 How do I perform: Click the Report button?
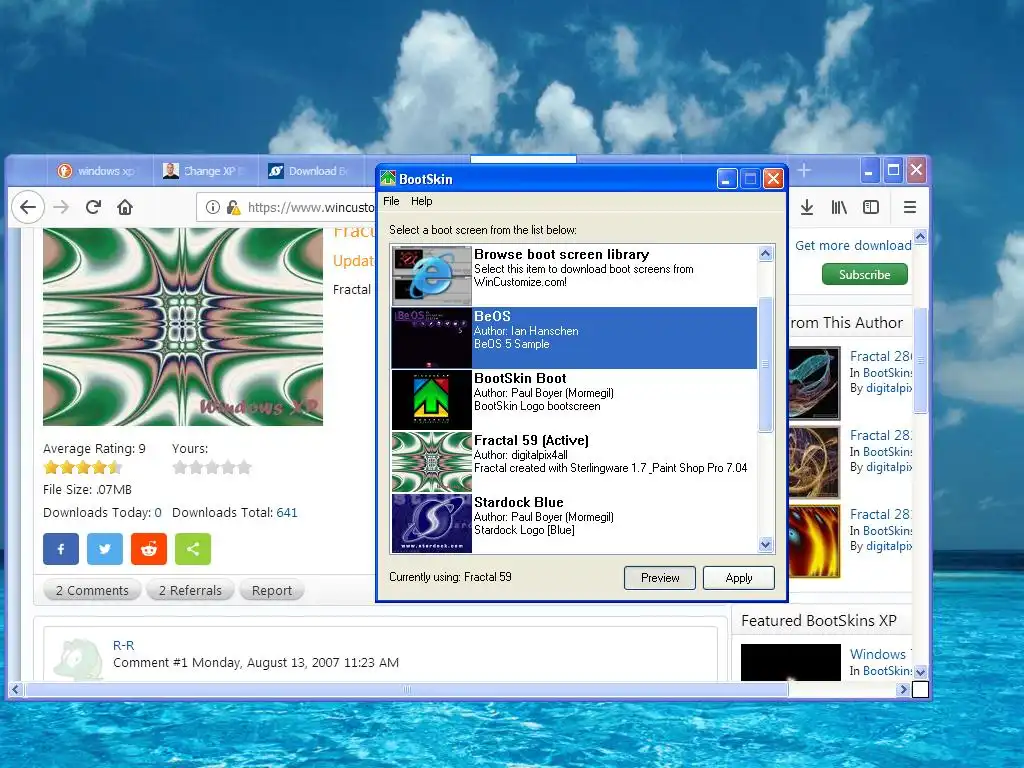tap(272, 590)
